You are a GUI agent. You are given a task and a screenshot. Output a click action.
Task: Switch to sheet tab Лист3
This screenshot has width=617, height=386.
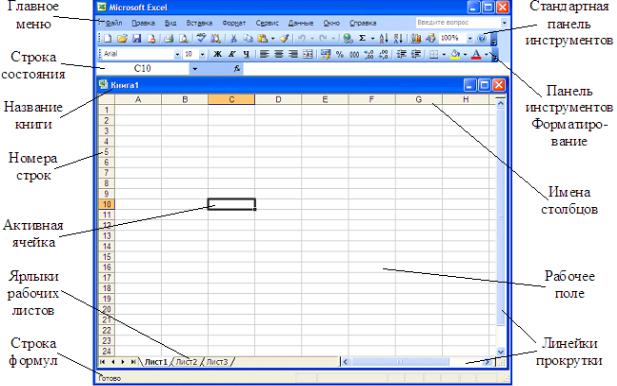[x=217, y=362]
